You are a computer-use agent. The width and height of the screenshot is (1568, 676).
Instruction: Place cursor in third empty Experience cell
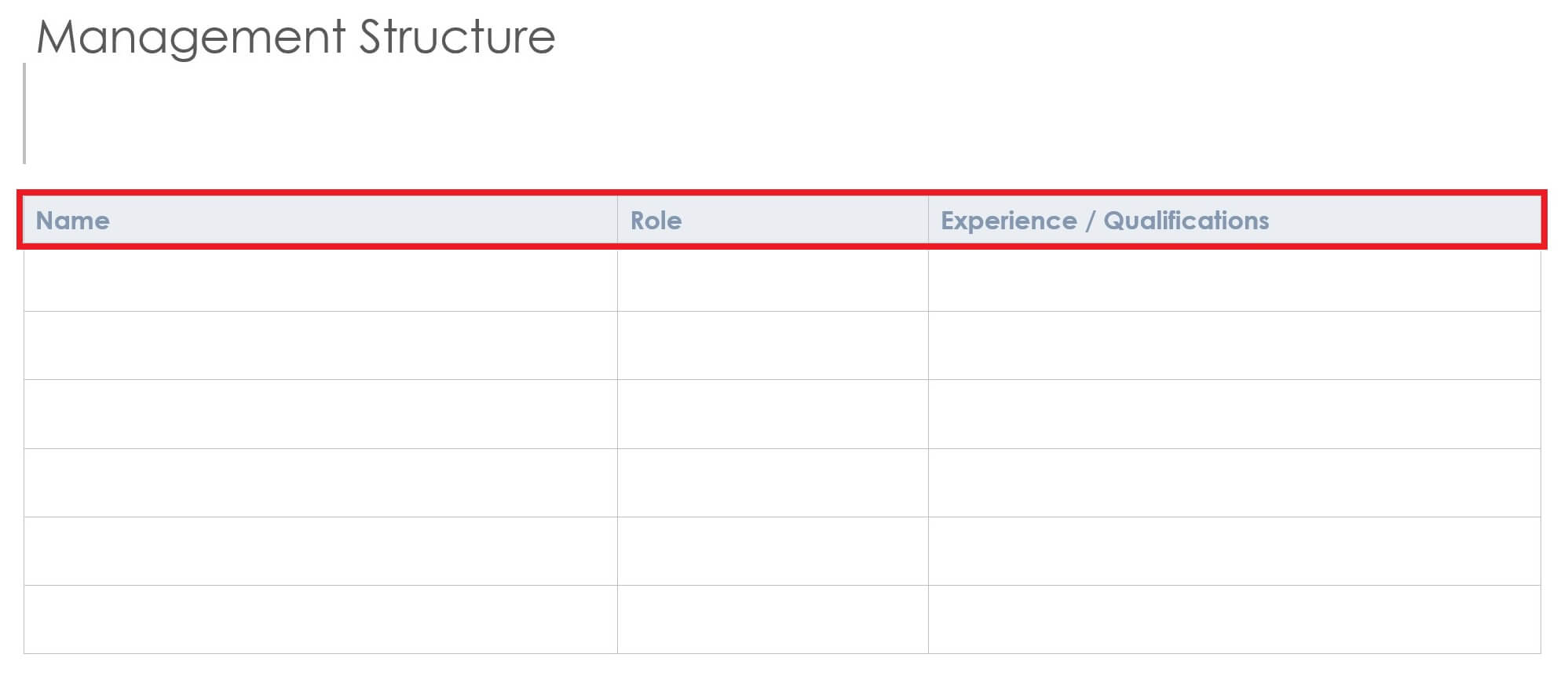tap(1234, 414)
